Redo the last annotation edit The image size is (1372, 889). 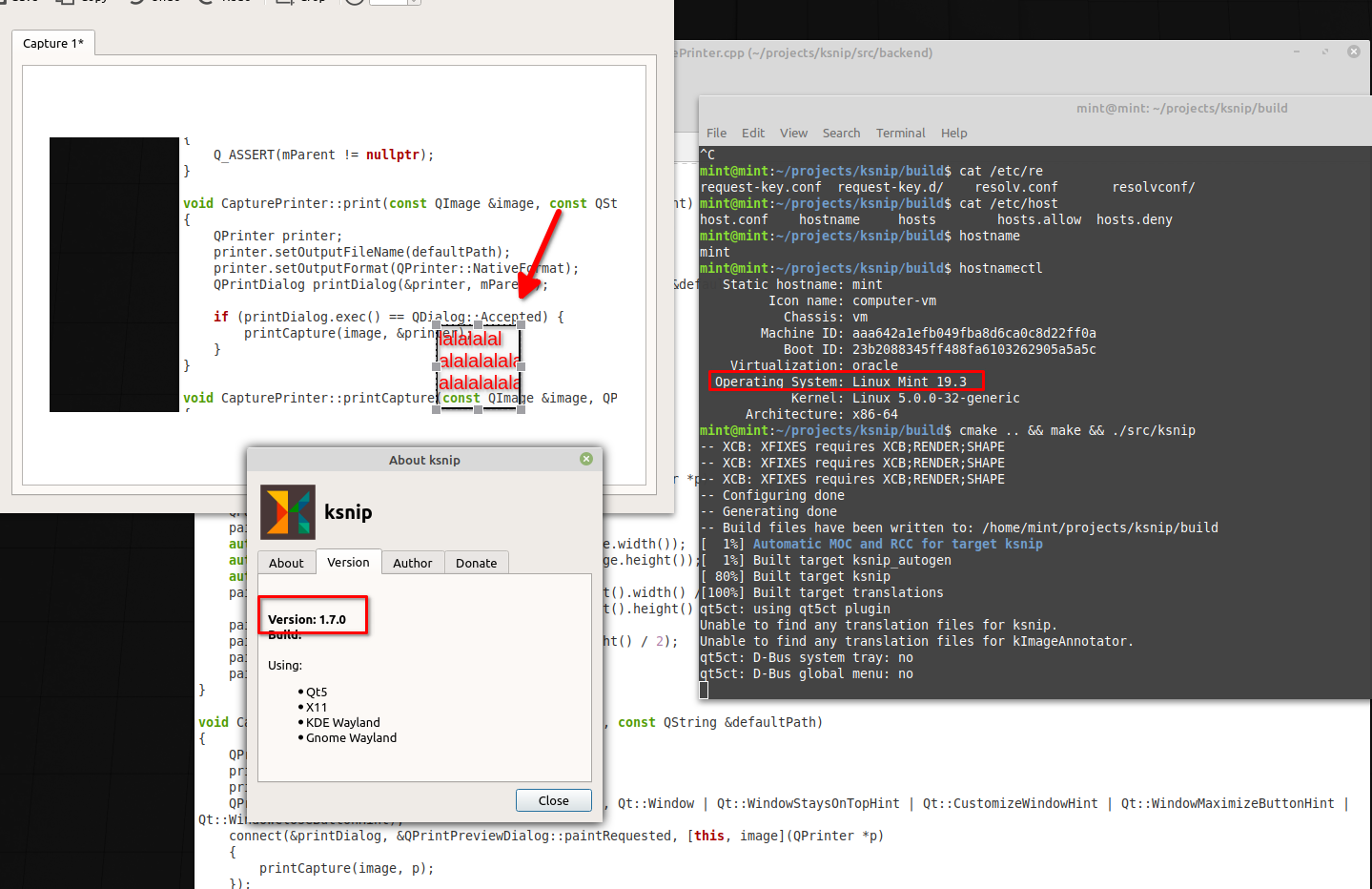click(221, 2)
